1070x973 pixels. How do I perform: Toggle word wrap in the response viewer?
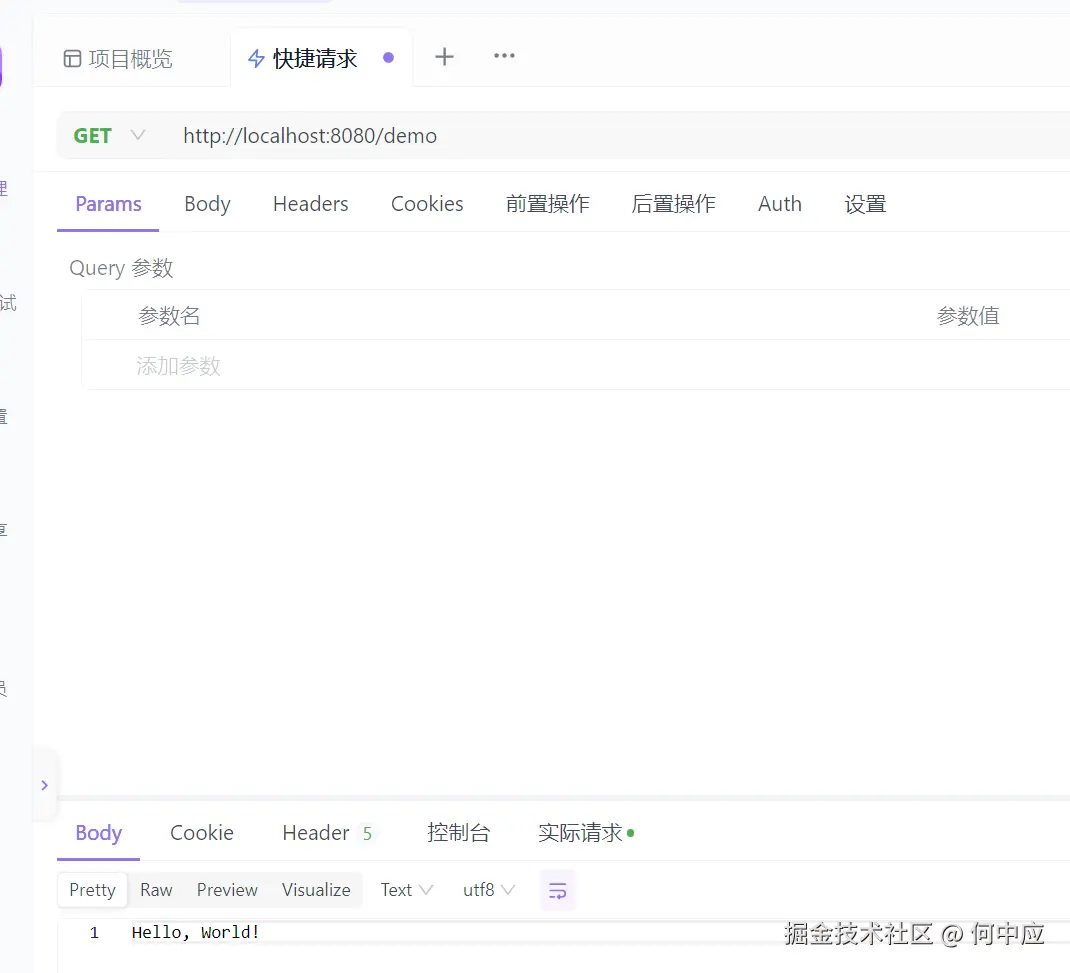(x=557, y=890)
